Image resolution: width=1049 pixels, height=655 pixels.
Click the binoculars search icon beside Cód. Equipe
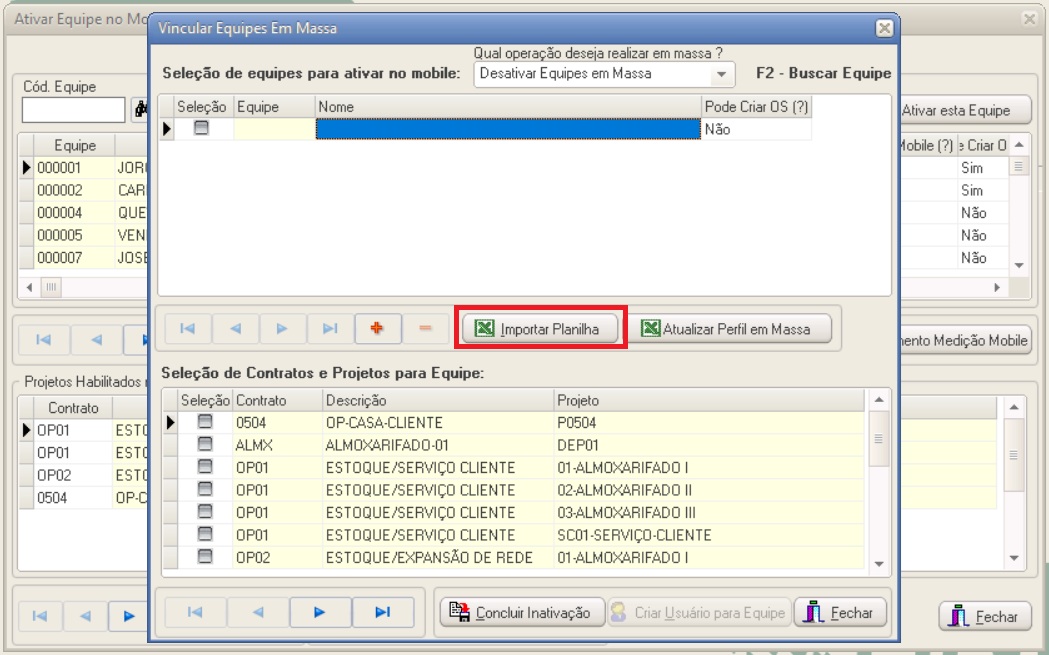point(140,110)
